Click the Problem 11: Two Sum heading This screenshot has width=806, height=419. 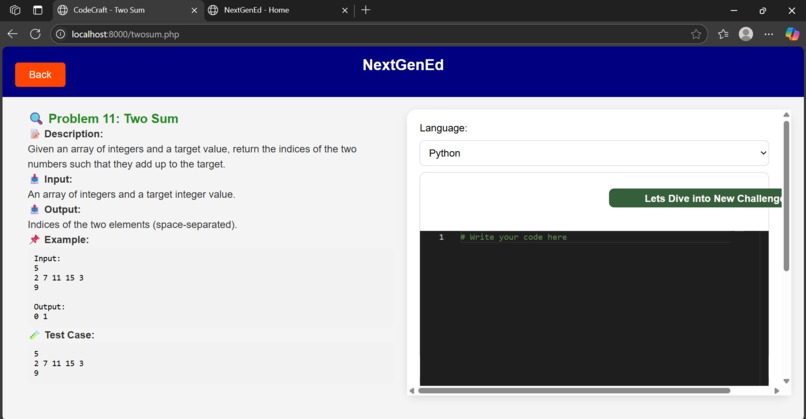tap(113, 119)
